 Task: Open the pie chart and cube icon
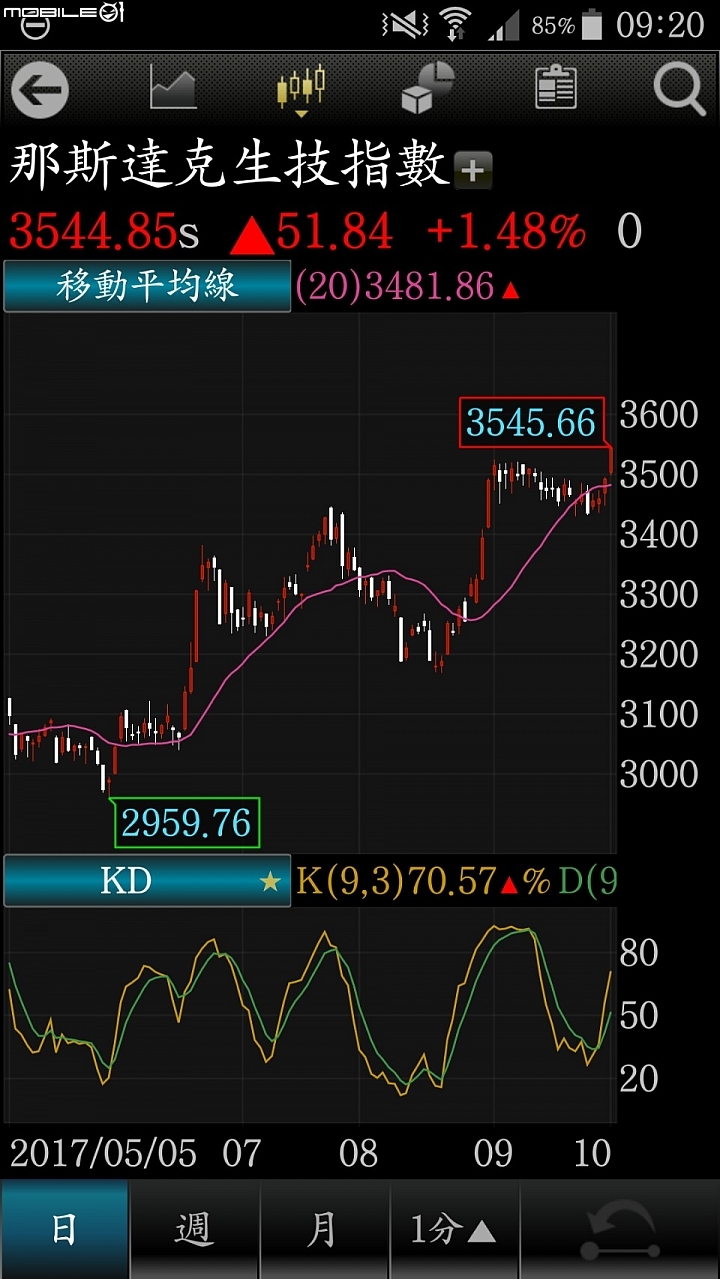[x=428, y=88]
